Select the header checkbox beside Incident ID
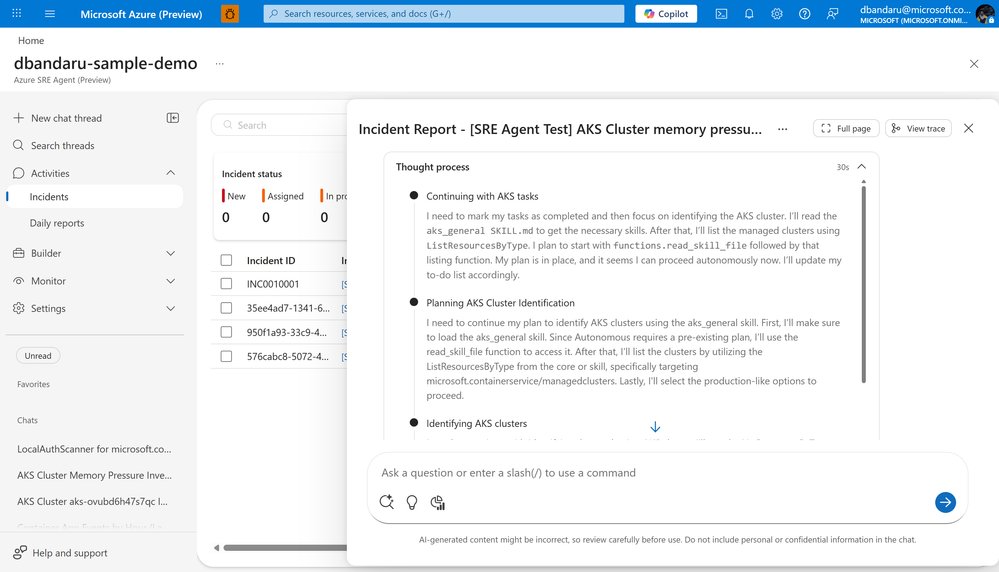The height and width of the screenshot is (572, 999). tap(226, 260)
